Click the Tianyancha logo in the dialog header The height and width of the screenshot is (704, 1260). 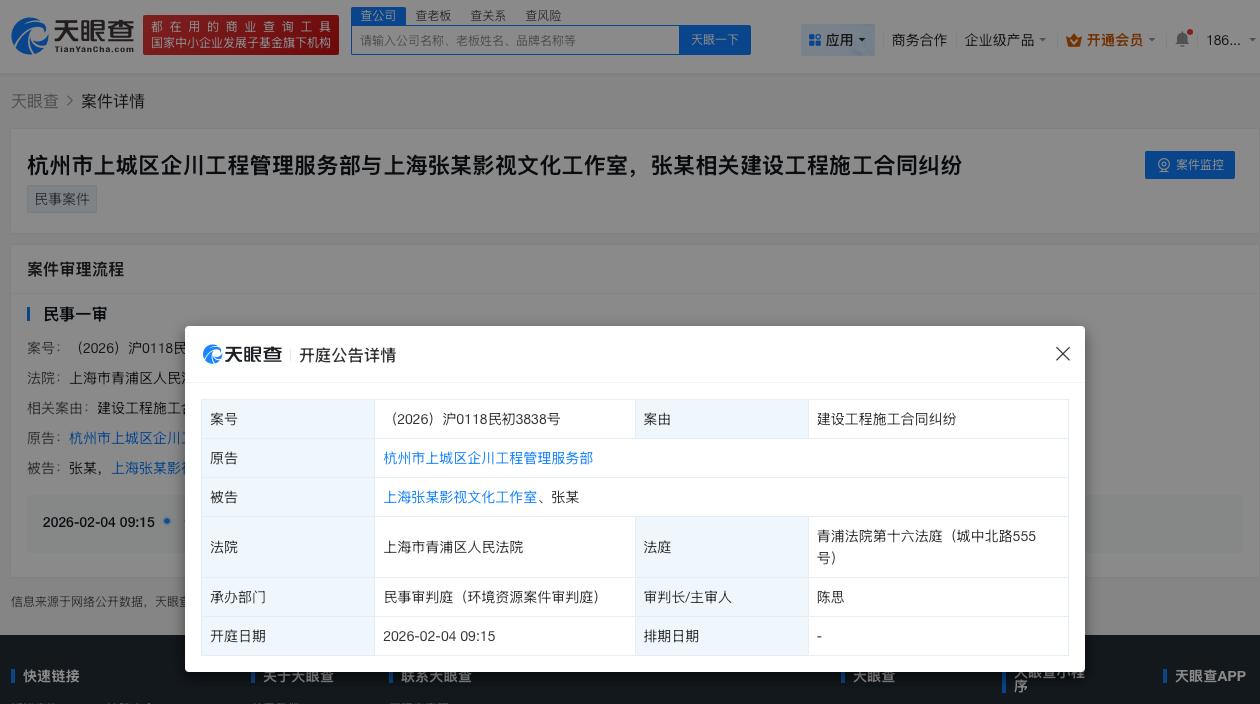tap(243, 354)
